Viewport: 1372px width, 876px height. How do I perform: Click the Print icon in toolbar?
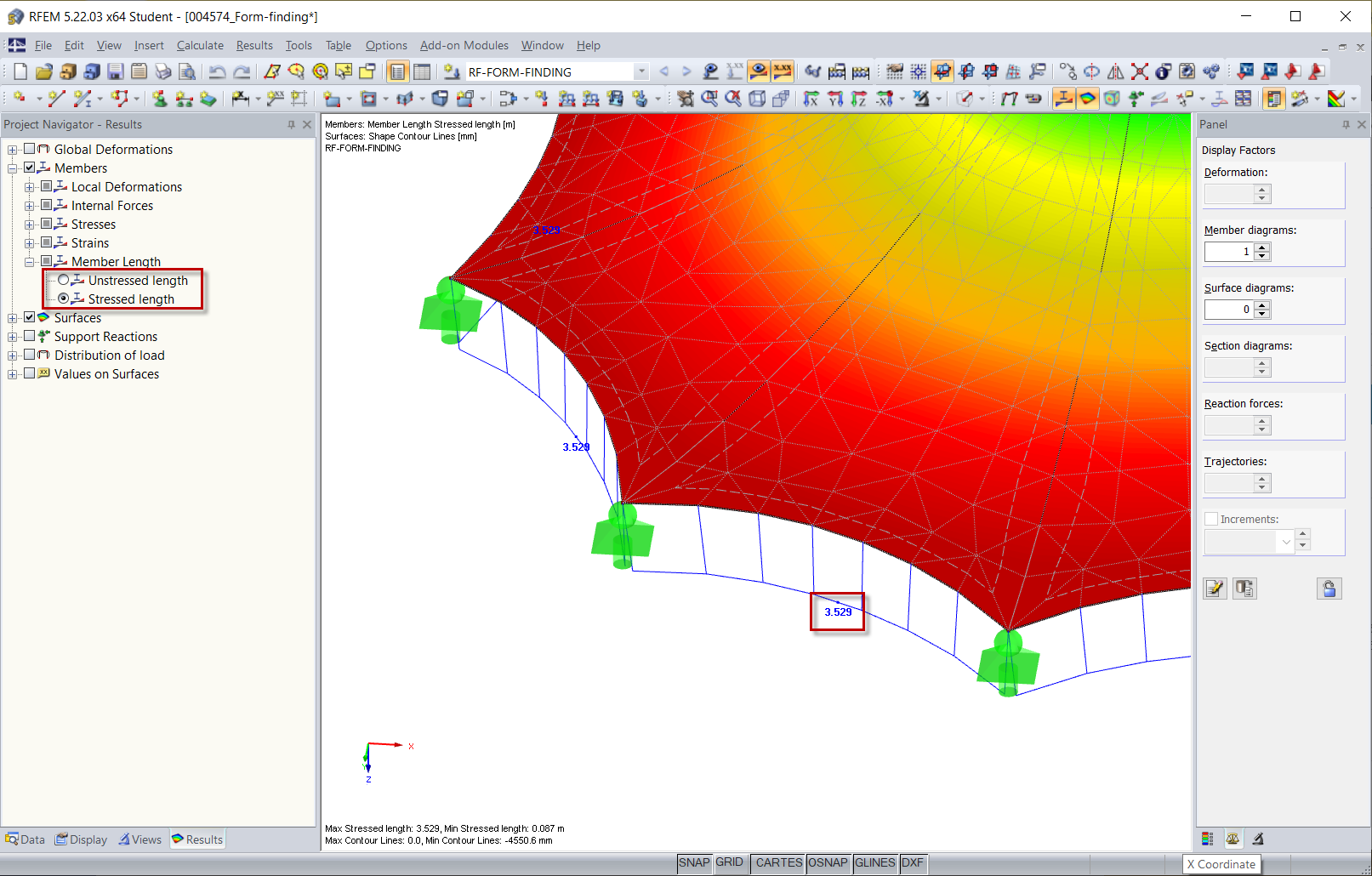(163, 71)
